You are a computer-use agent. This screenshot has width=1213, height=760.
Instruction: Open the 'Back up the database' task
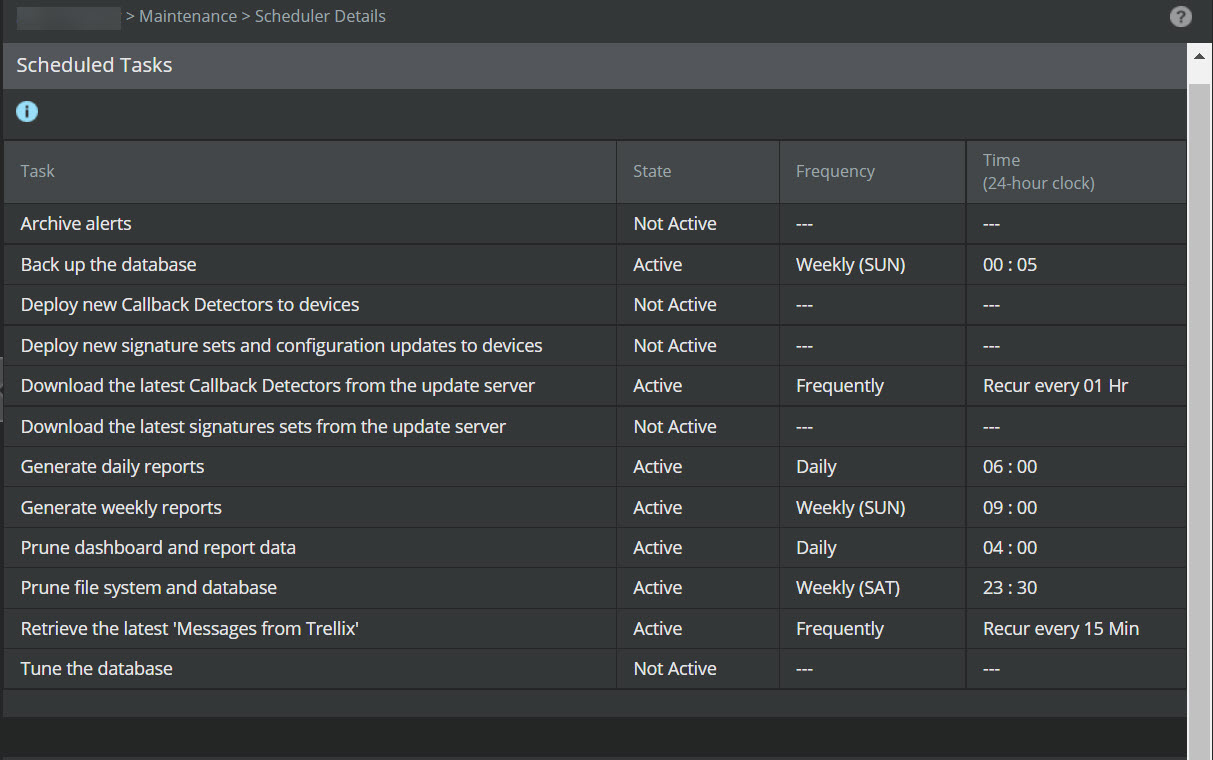pyautogui.click(x=108, y=265)
